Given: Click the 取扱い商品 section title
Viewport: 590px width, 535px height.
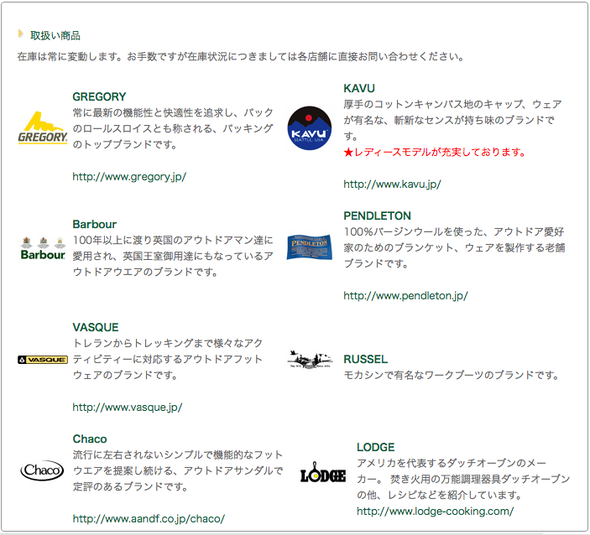Looking at the screenshot, I should (55, 36).
